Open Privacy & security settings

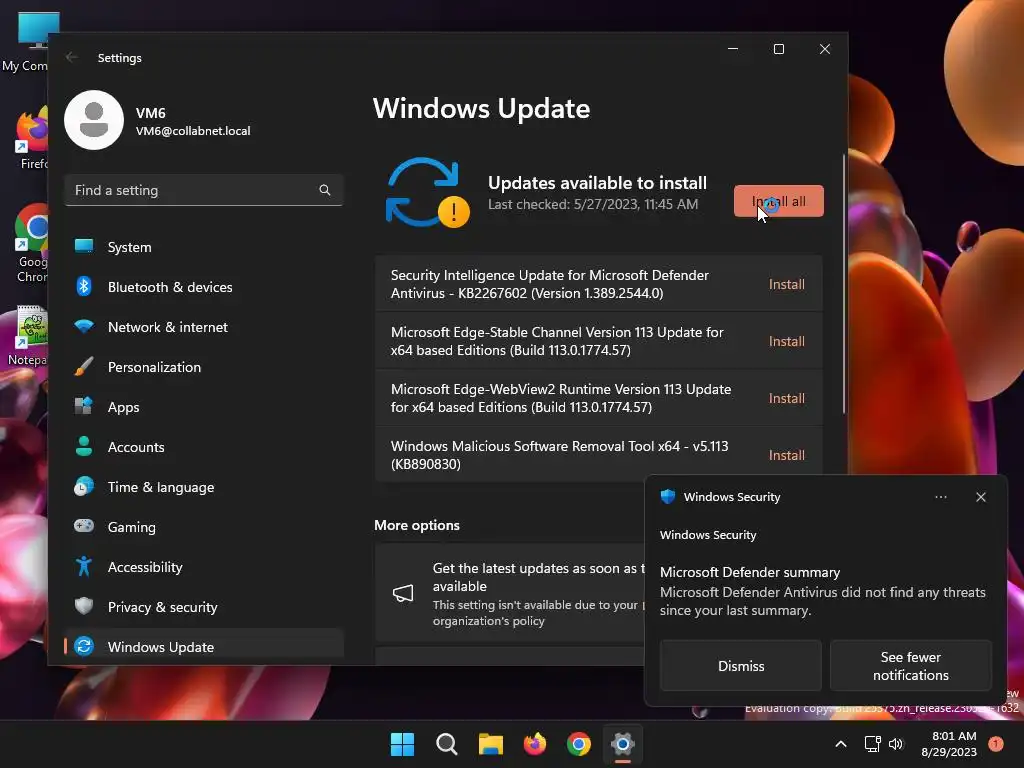click(204, 607)
